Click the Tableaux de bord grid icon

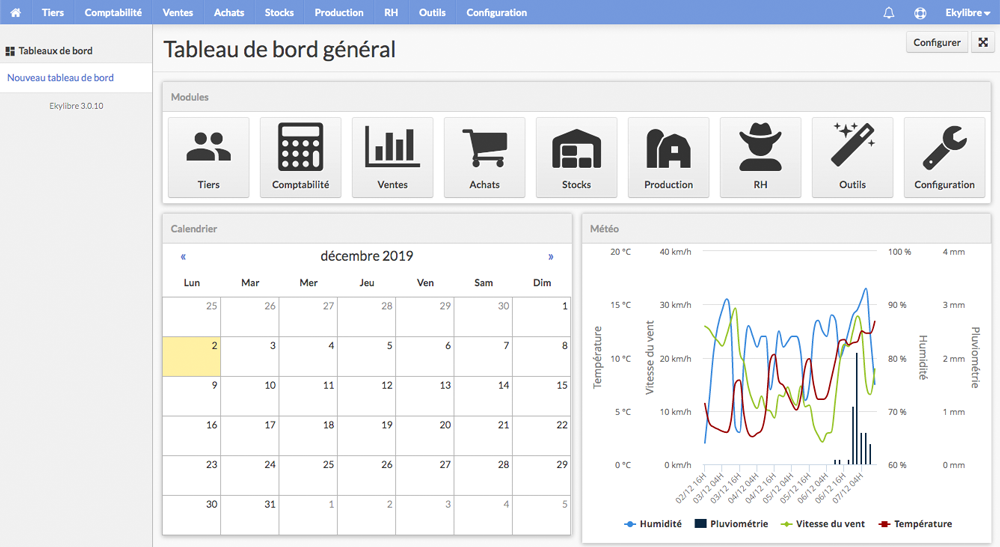(x=10, y=51)
